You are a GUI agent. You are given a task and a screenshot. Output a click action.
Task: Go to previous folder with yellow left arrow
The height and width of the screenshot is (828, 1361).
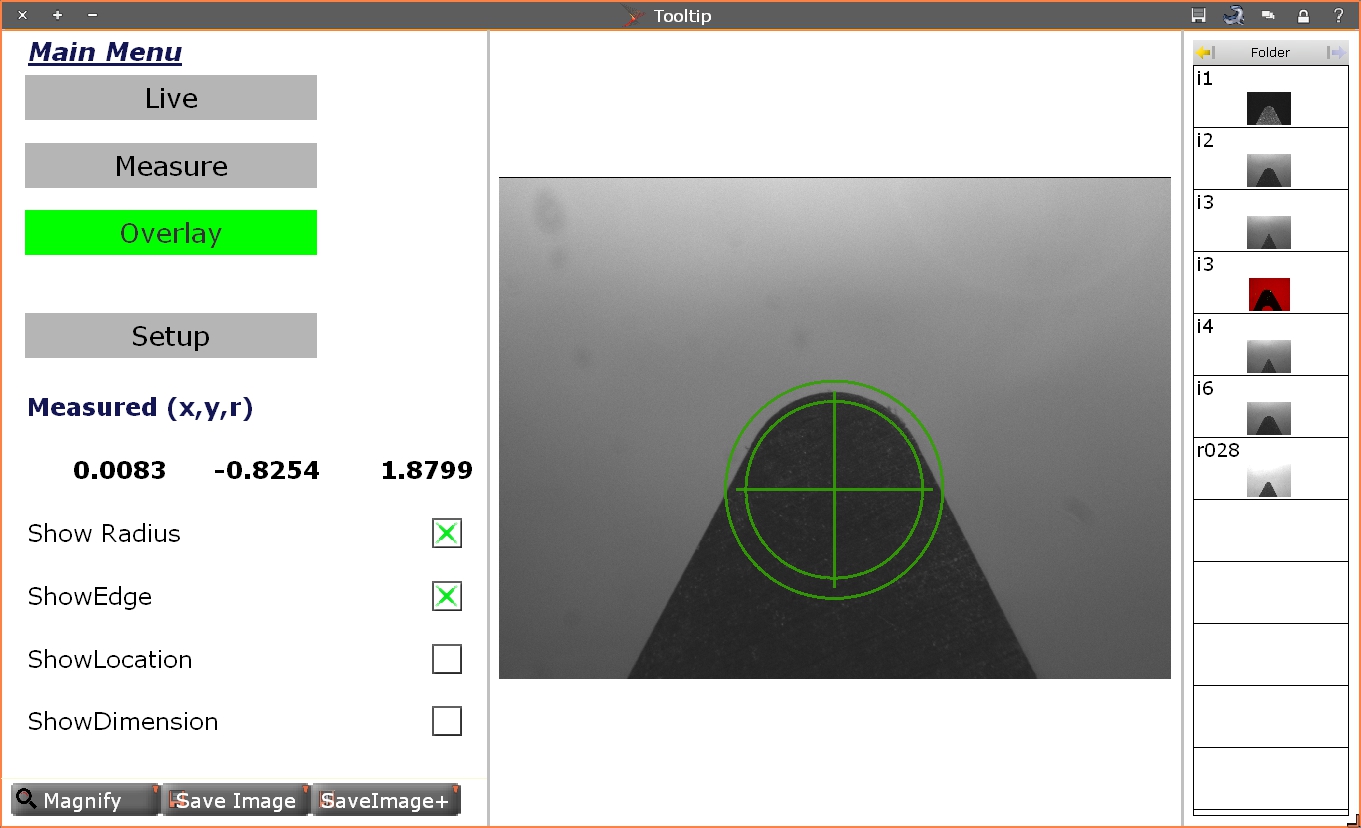point(1206,52)
